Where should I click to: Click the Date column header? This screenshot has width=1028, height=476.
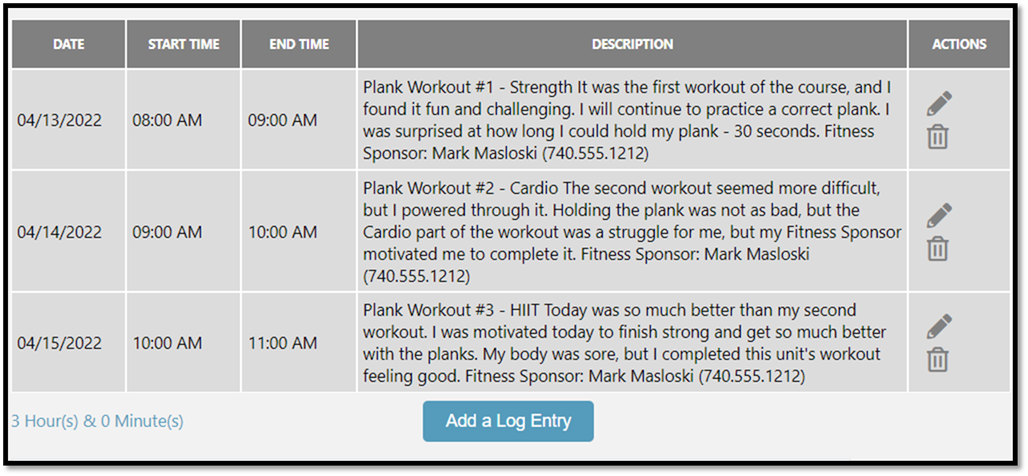pos(69,44)
